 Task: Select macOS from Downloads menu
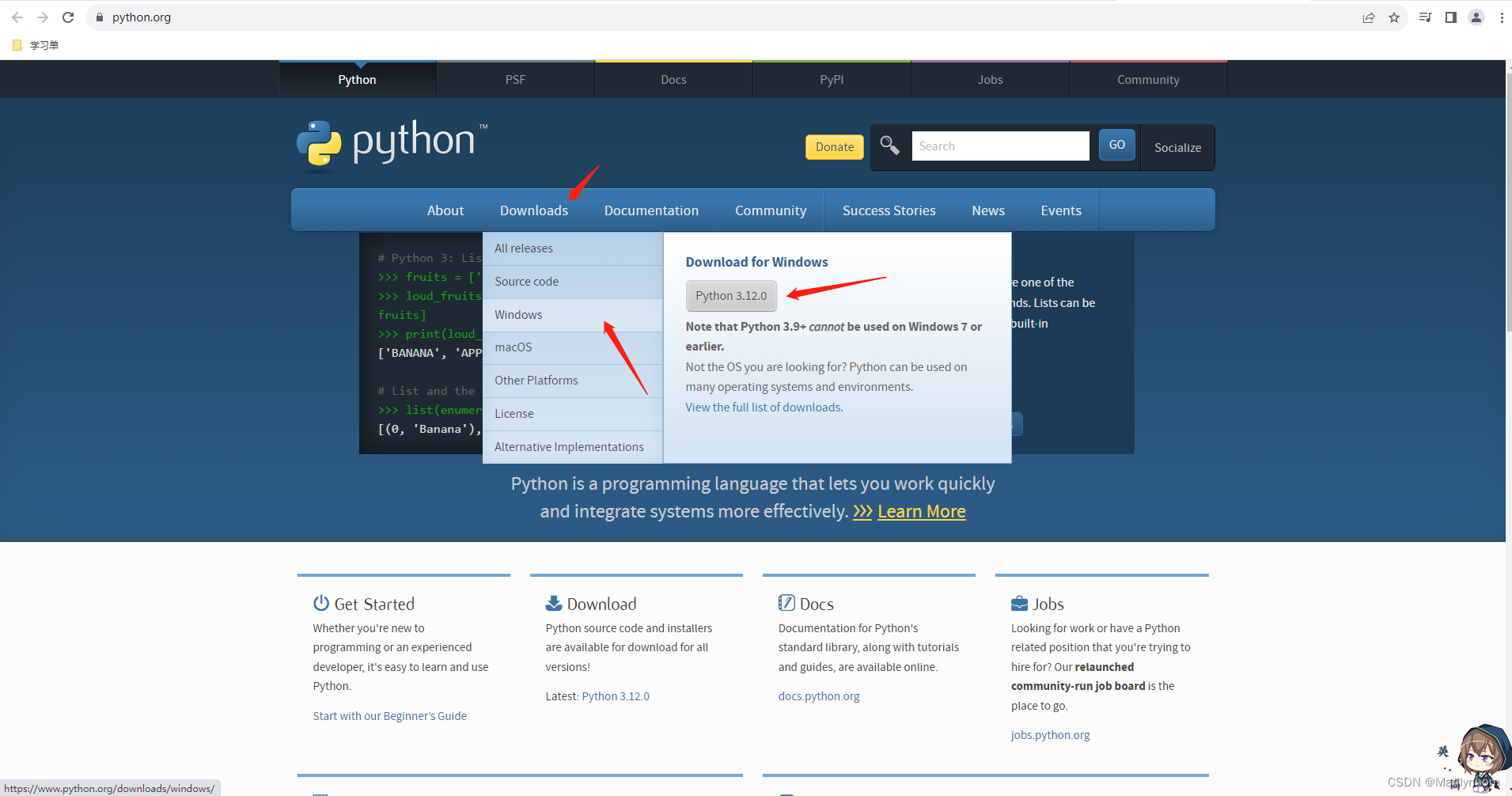pos(573,347)
